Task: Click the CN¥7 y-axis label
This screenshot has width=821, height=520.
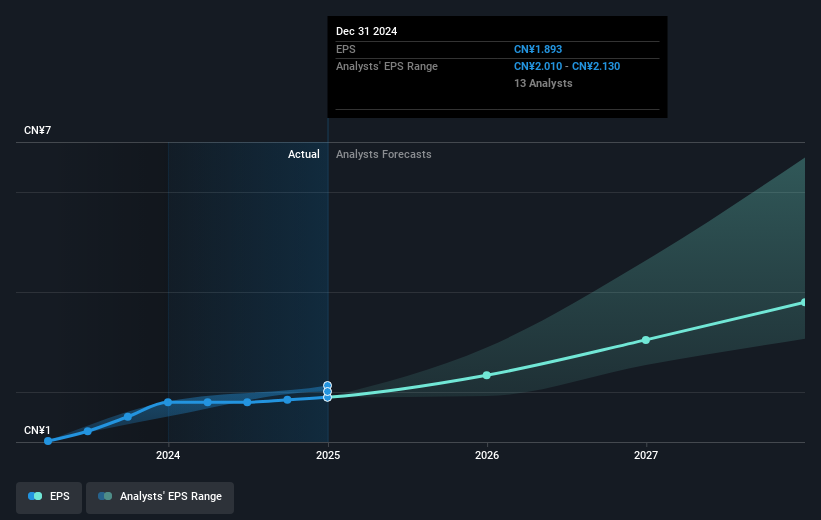Action: coord(38,130)
